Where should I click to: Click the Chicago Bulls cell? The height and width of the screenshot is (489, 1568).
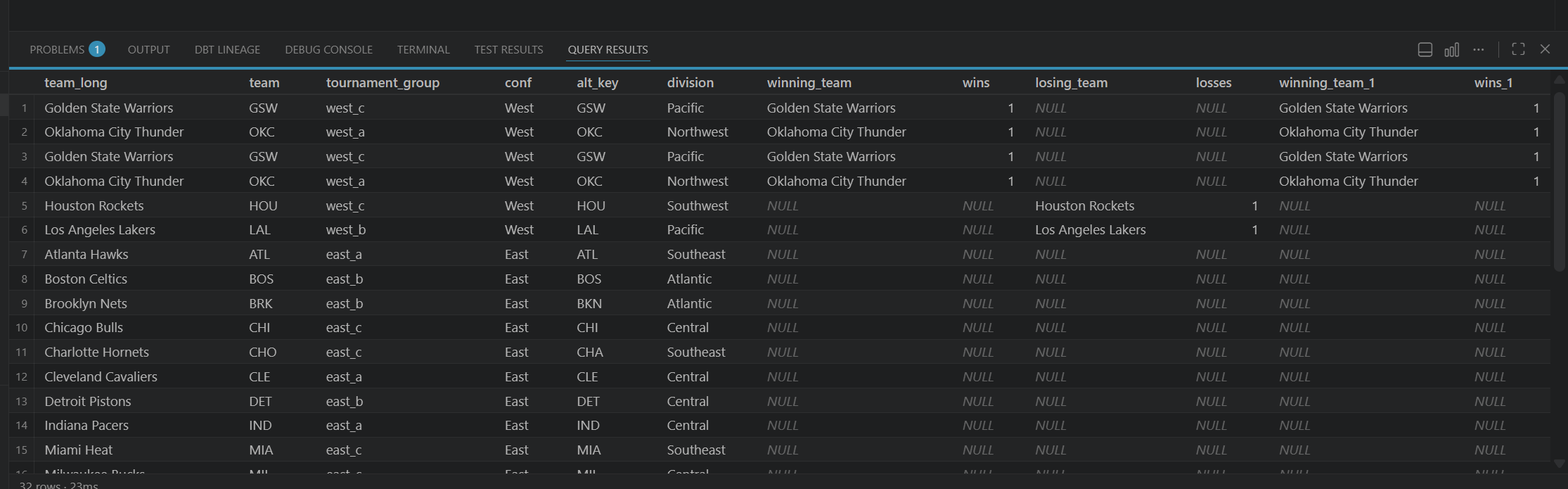pos(84,327)
